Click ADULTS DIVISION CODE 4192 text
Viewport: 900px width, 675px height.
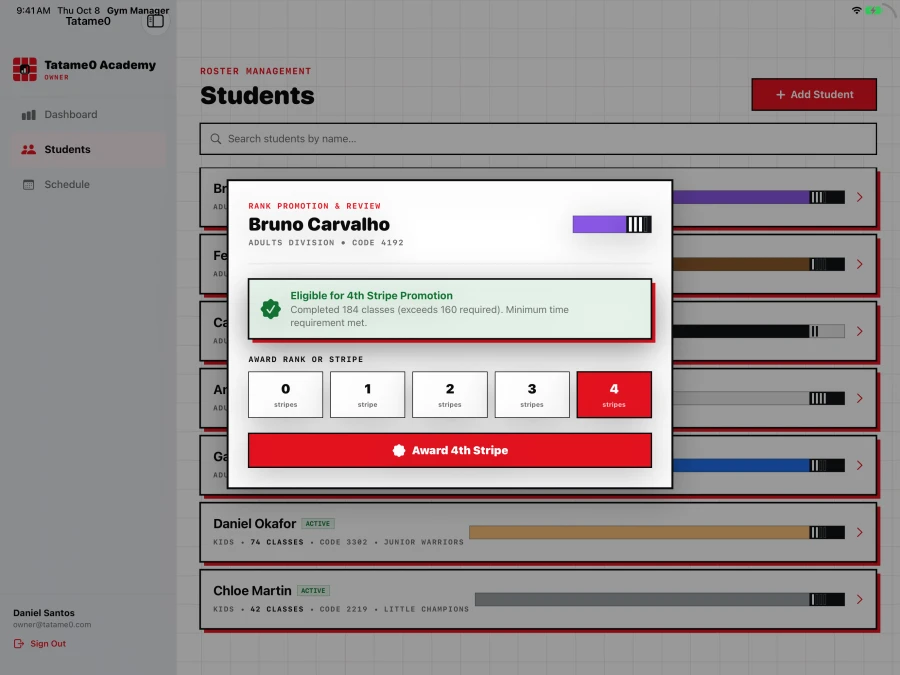pos(325,243)
